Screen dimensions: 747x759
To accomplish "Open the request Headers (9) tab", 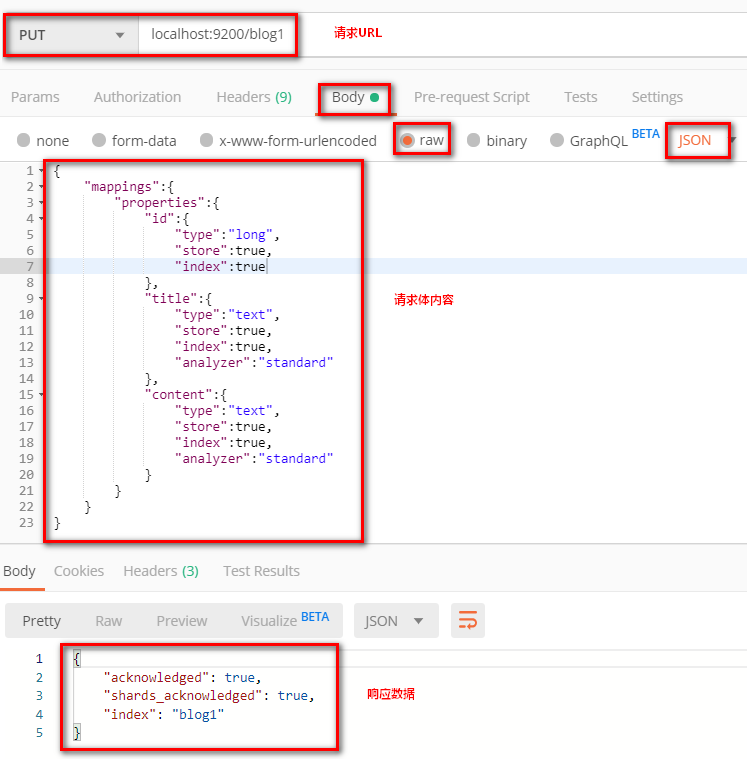I will (254, 97).
